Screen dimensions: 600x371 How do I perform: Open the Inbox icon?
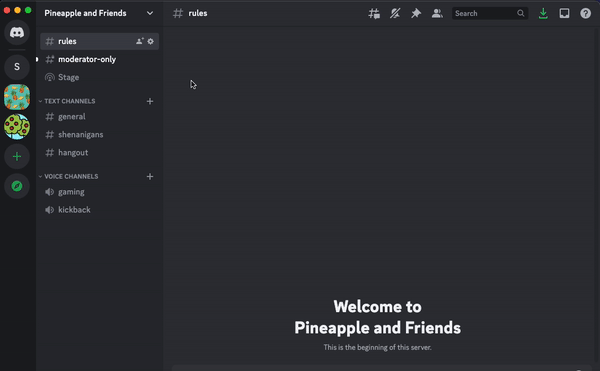coord(564,13)
